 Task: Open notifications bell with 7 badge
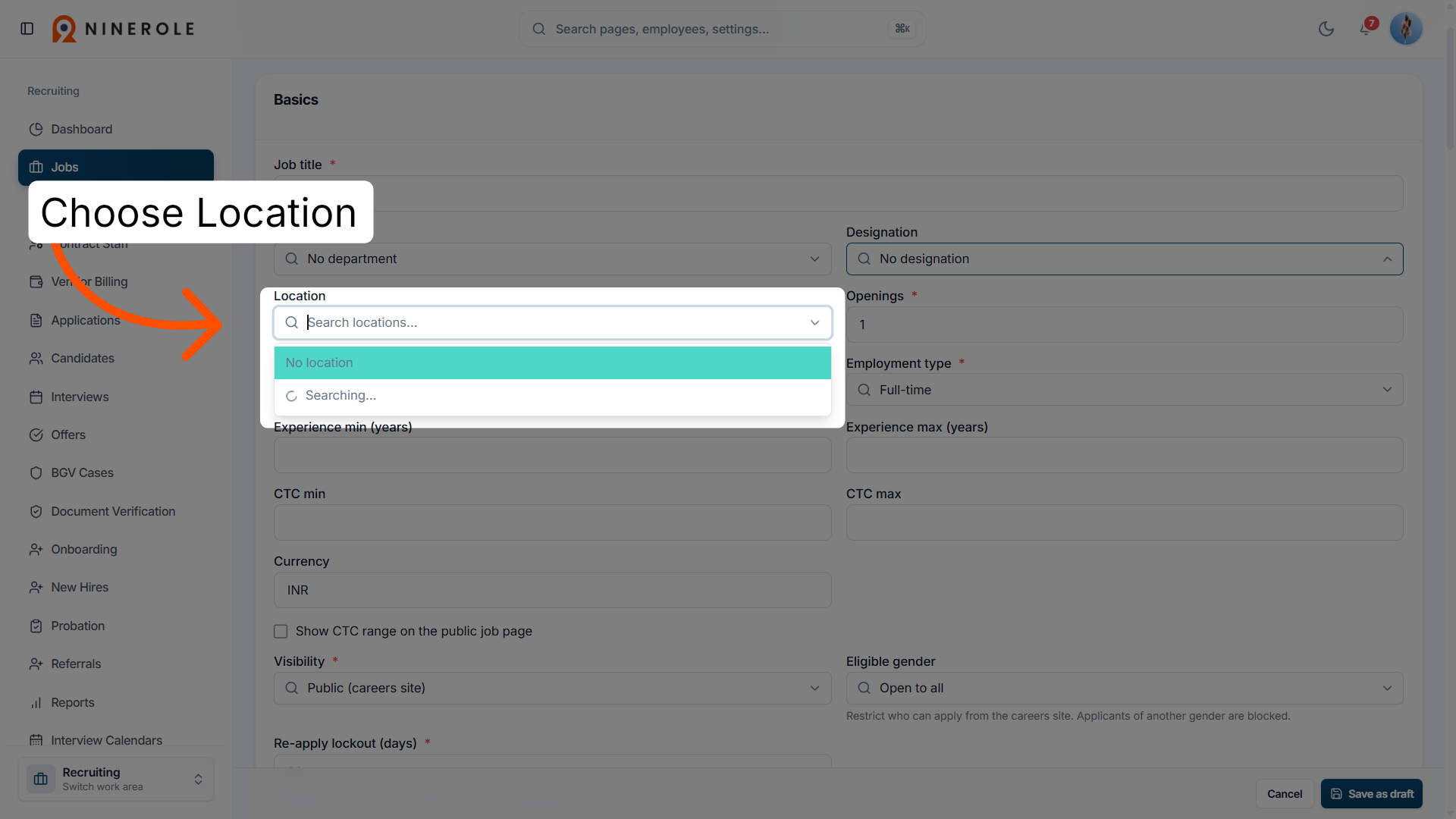coord(1366,29)
